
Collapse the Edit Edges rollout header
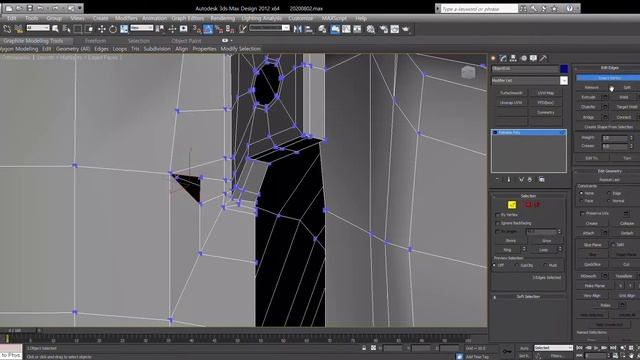point(609,68)
